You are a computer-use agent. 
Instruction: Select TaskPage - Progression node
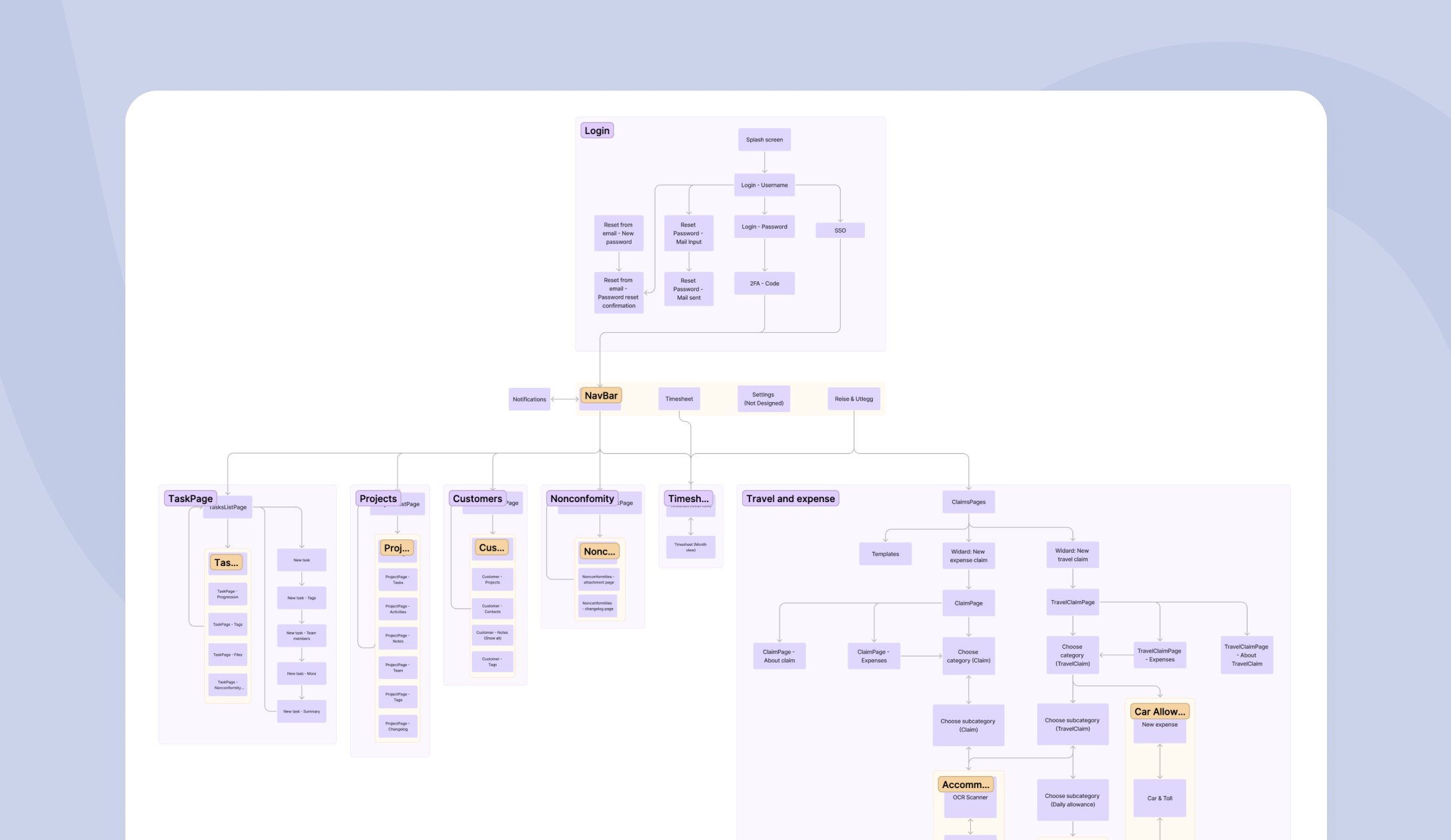click(227, 594)
